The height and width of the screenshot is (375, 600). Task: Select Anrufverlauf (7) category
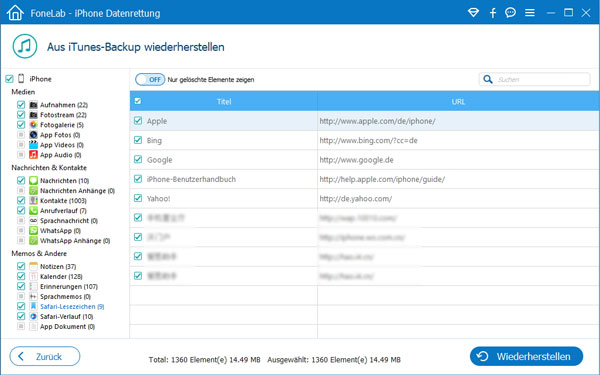click(x=63, y=210)
